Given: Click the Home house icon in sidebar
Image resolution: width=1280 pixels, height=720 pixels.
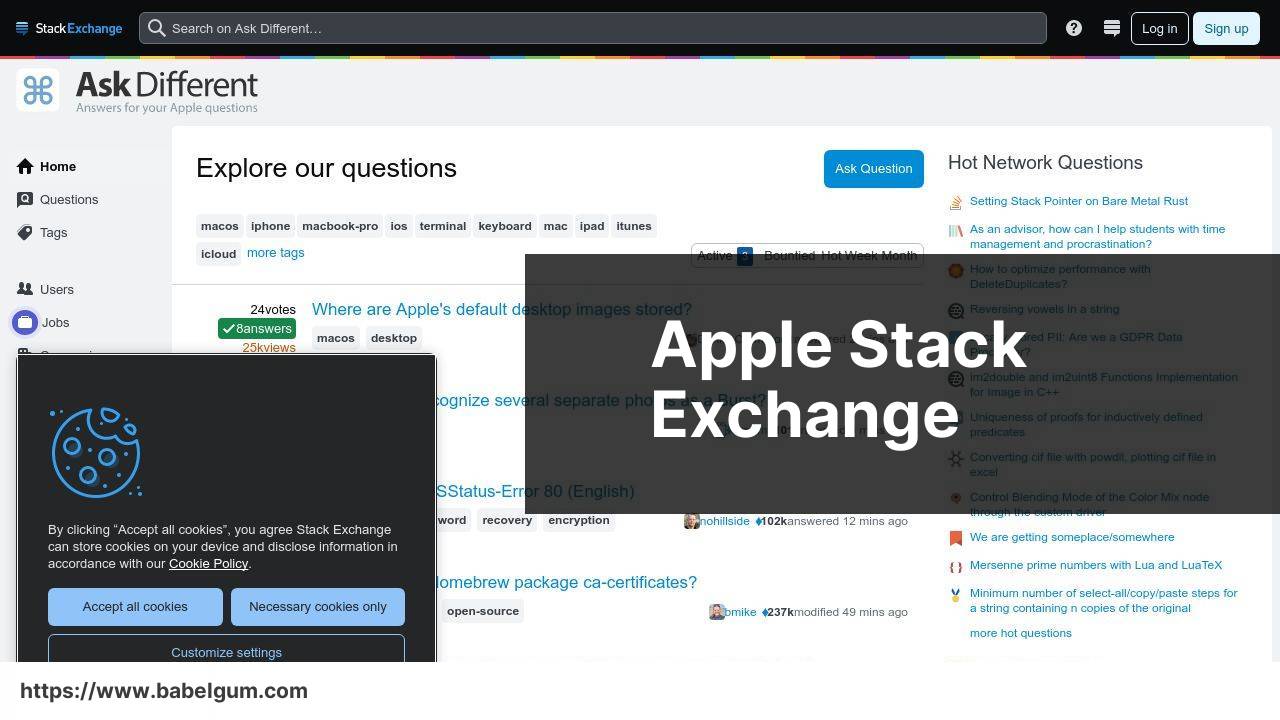Looking at the screenshot, I should pyautogui.click(x=25, y=166).
